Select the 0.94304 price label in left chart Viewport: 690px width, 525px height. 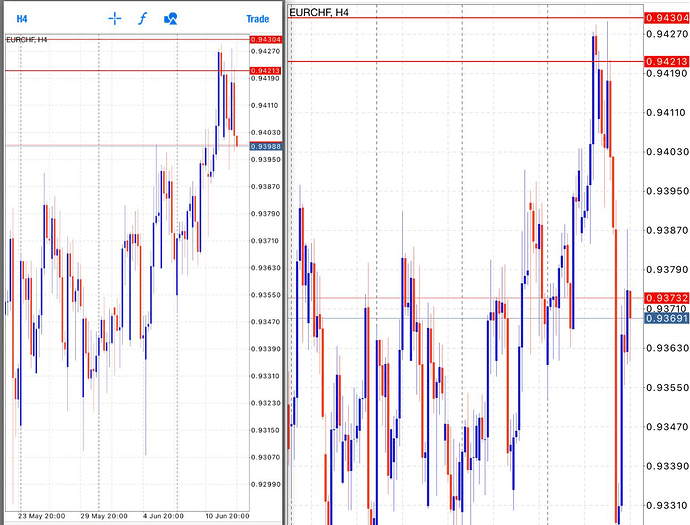265,40
